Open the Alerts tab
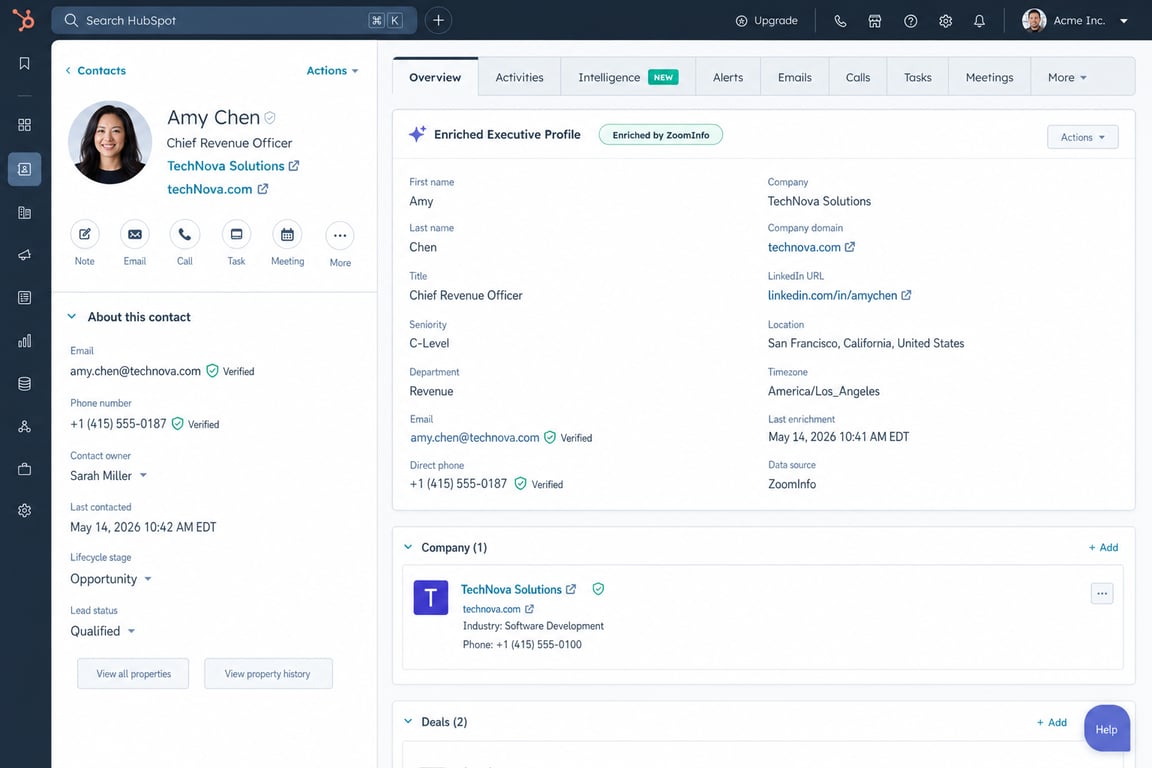 click(728, 77)
